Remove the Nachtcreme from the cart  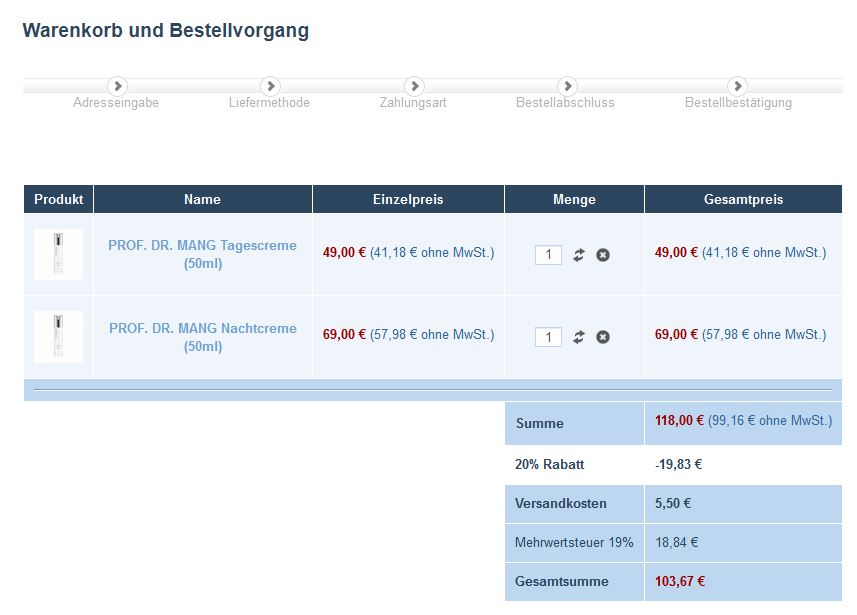point(603,337)
